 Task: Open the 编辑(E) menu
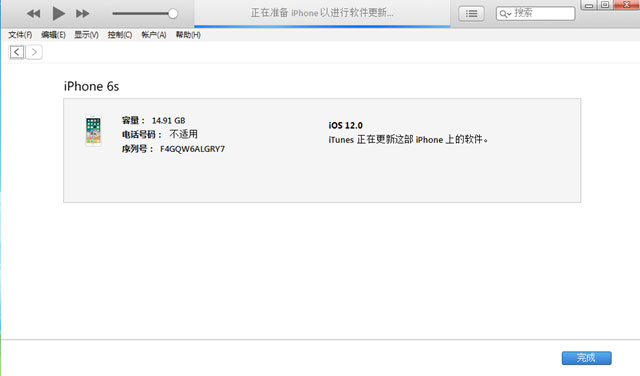pyautogui.click(x=53, y=35)
